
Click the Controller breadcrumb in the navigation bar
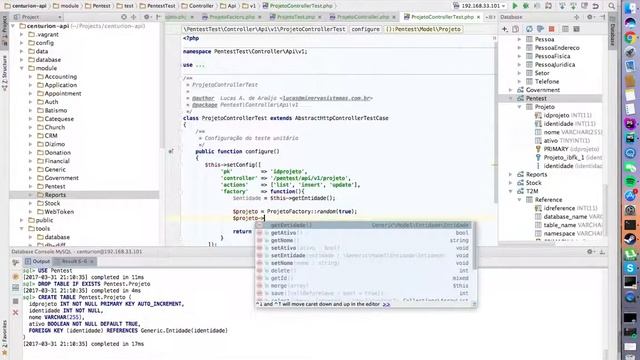click(198, 6)
